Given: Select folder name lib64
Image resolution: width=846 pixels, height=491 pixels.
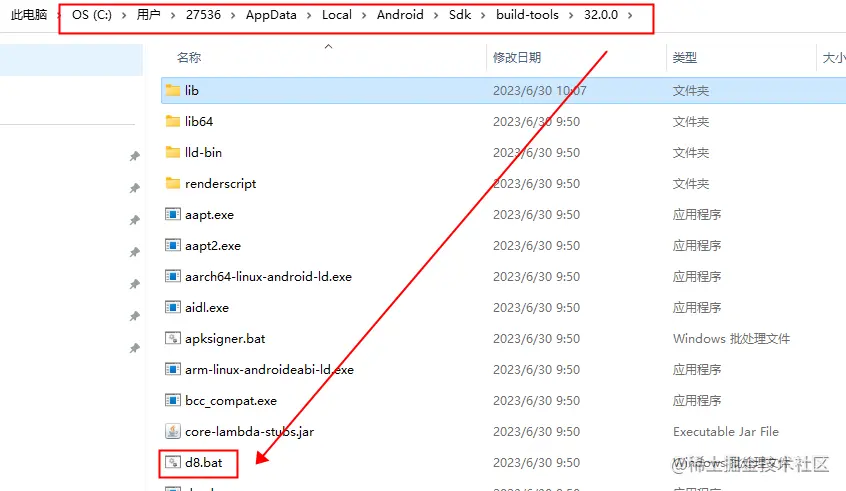Looking at the screenshot, I should [x=199, y=121].
